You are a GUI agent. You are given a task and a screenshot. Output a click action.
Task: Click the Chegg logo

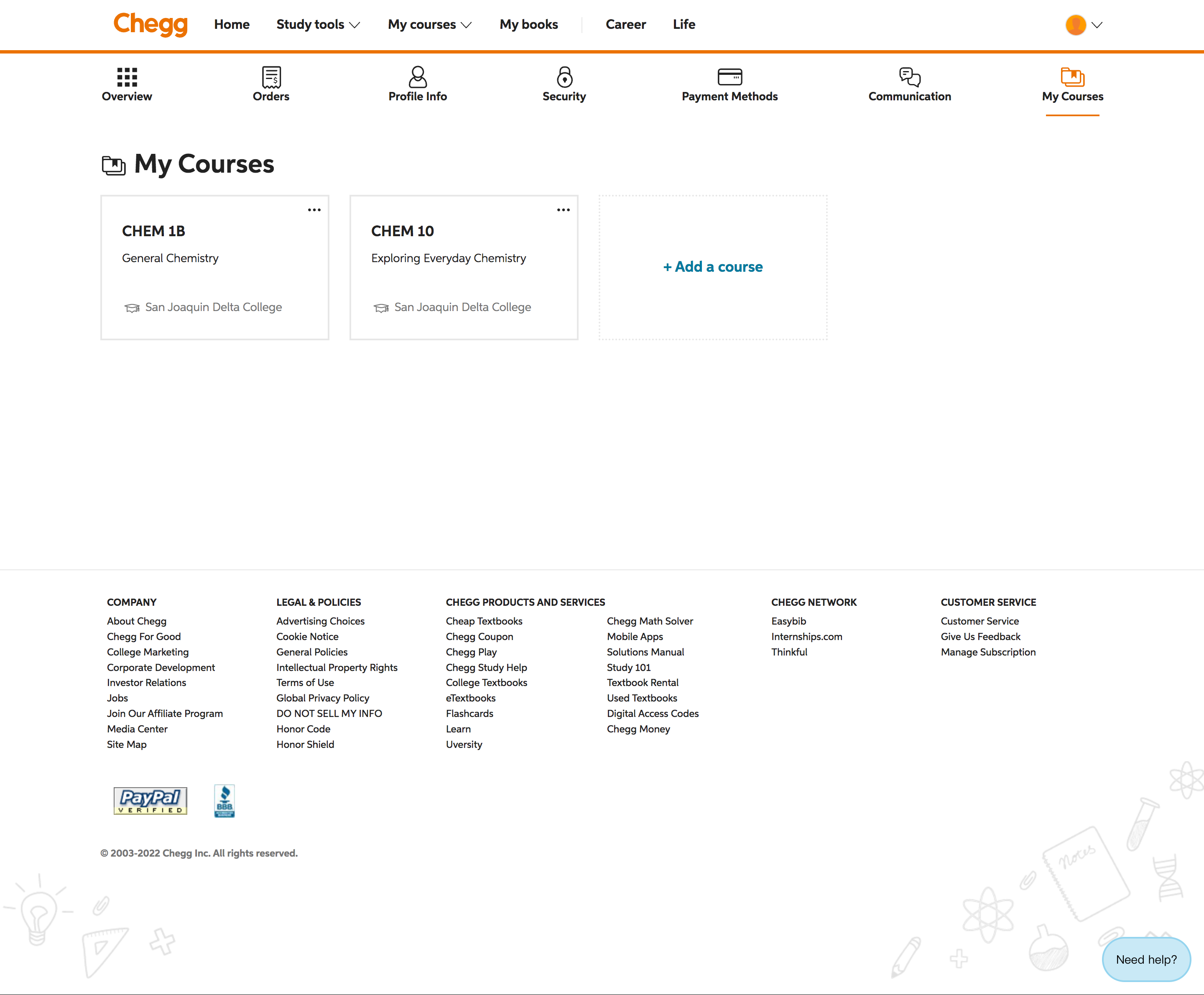(151, 24)
